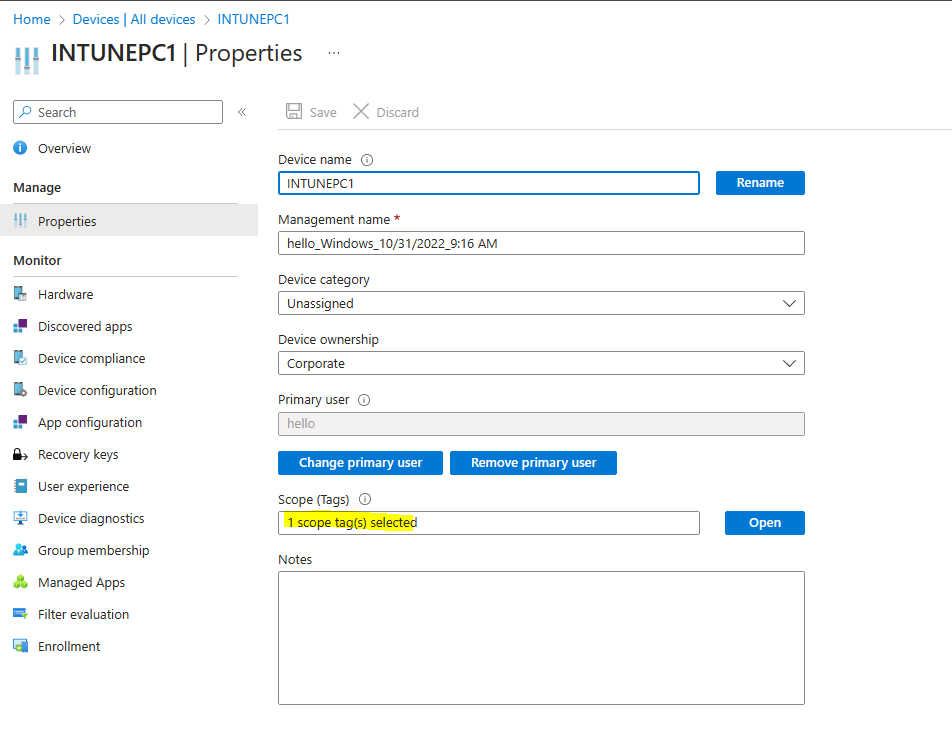The image size is (952, 750).
Task: Click the Managed Apps icon
Action: point(21,582)
